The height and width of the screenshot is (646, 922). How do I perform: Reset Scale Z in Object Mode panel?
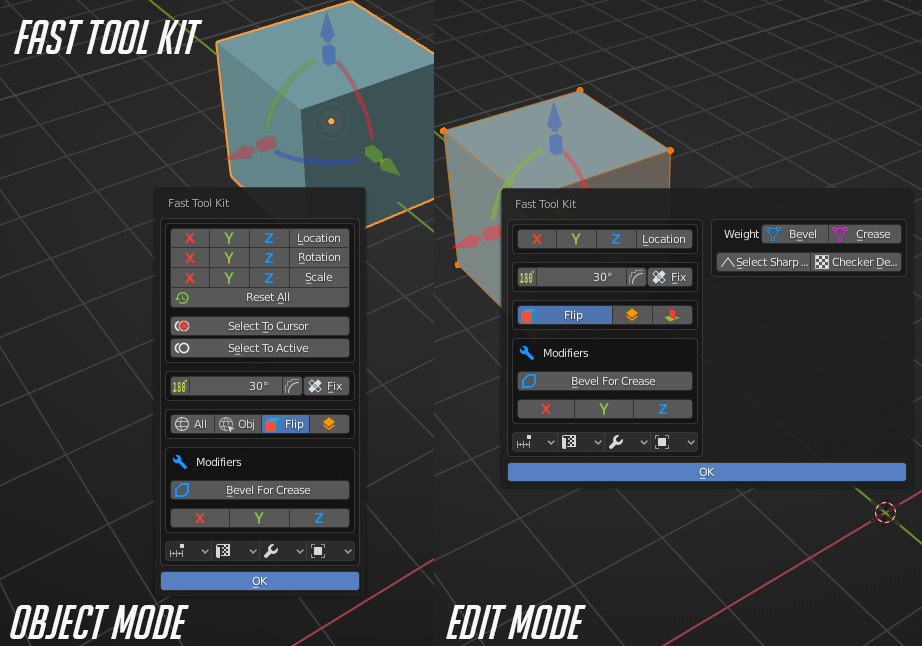tap(269, 277)
